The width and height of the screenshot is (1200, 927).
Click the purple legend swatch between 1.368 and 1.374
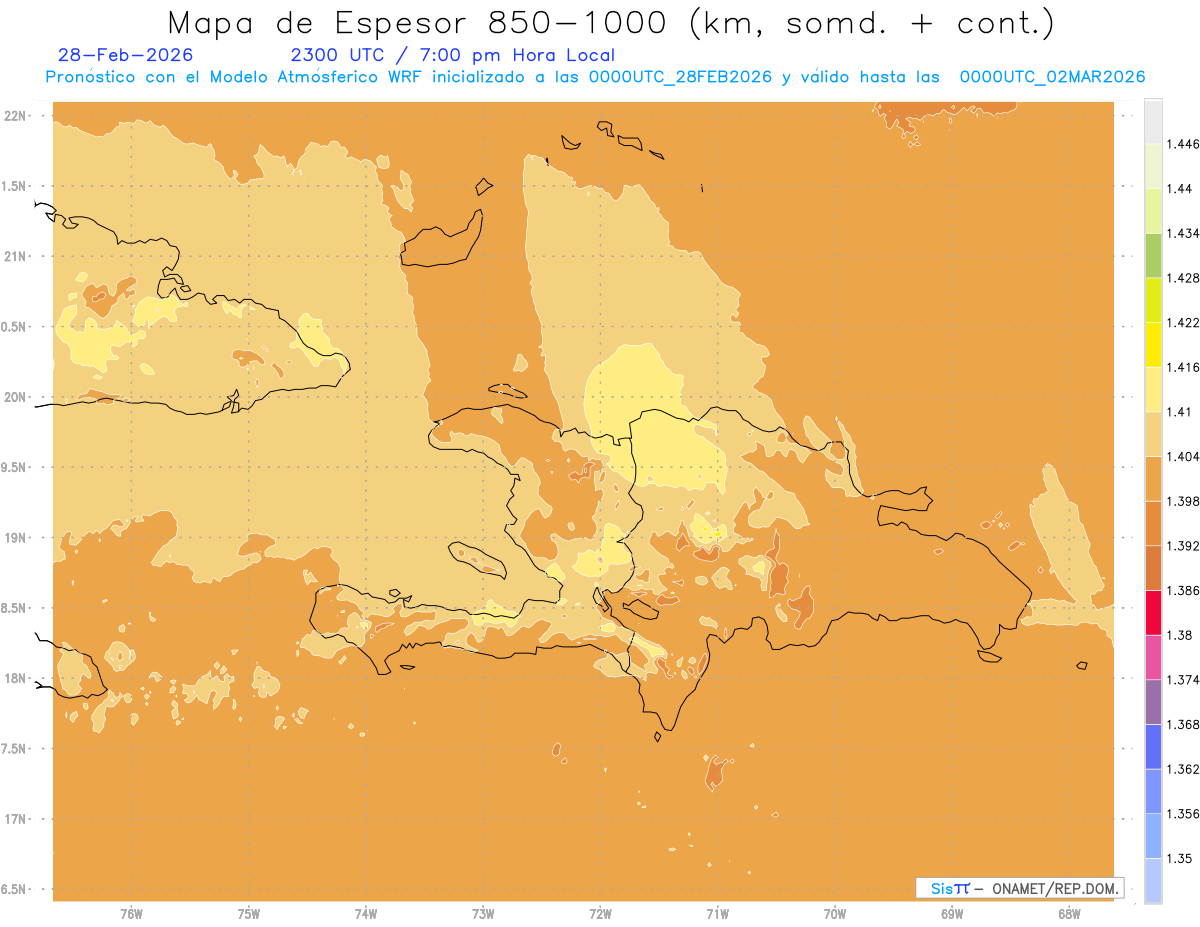[x=1153, y=702]
